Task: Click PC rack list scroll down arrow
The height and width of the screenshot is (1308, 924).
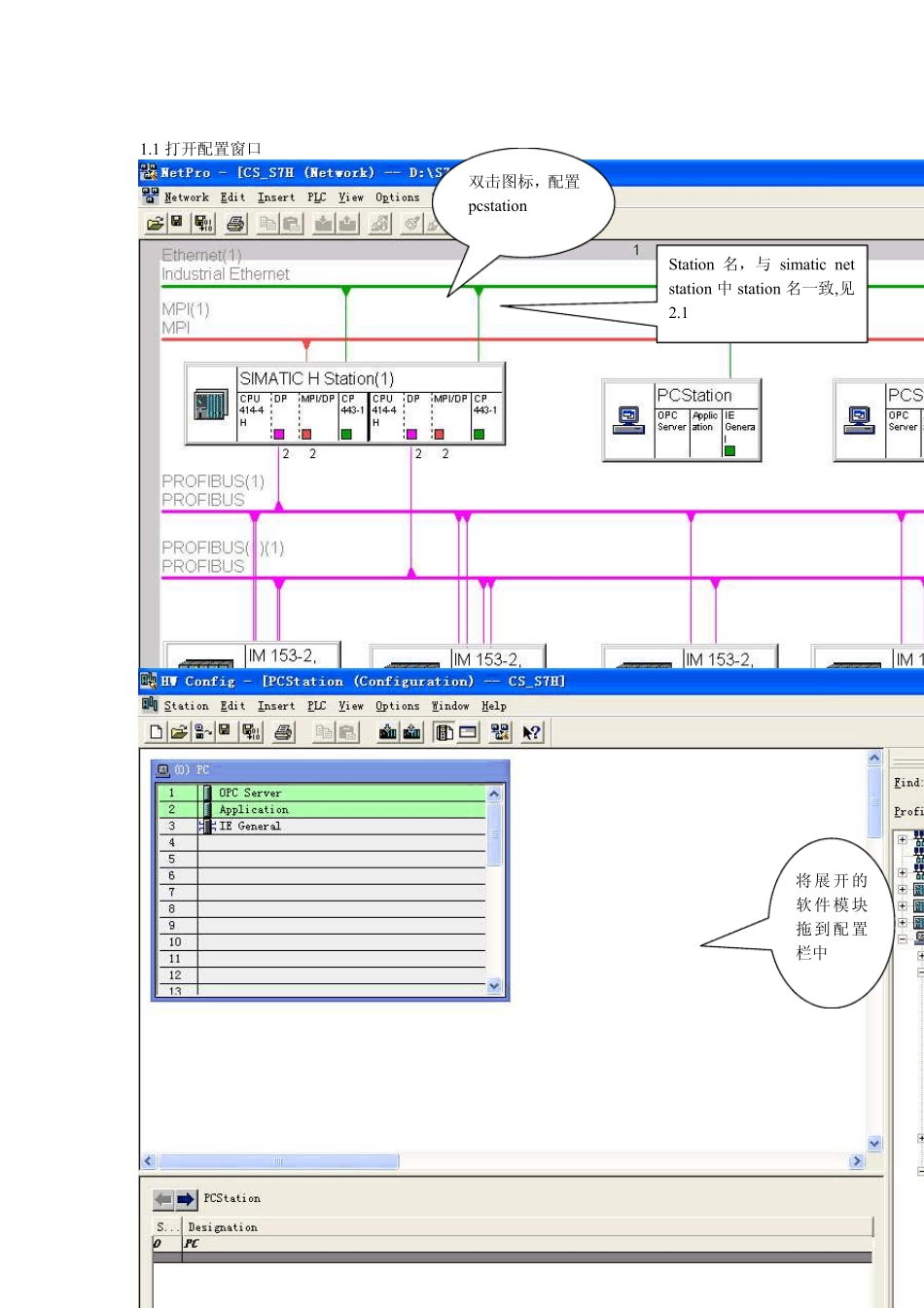Action: 494,986
